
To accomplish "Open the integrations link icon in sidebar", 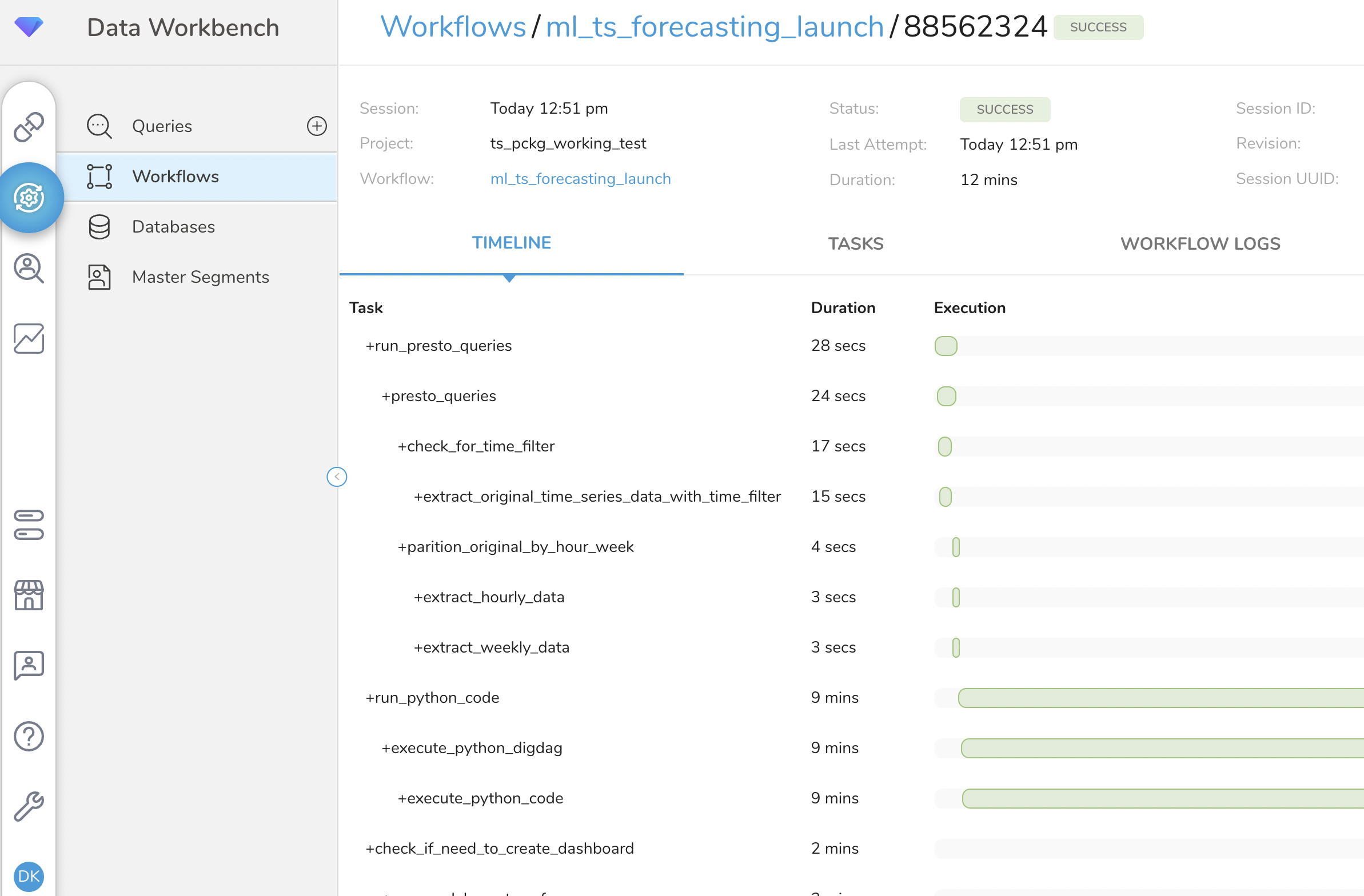I will point(29,127).
